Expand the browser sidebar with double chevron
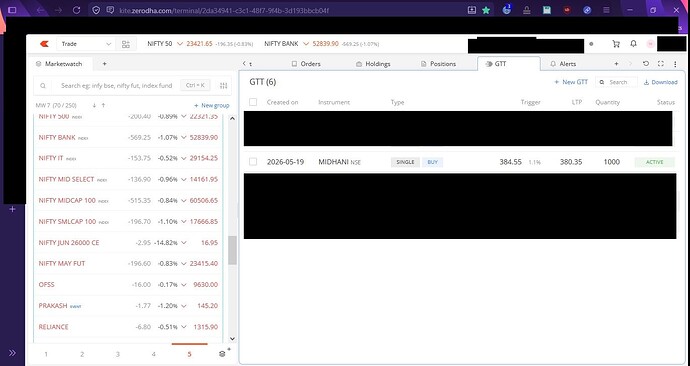This screenshot has width=690, height=366. tap(12, 353)
